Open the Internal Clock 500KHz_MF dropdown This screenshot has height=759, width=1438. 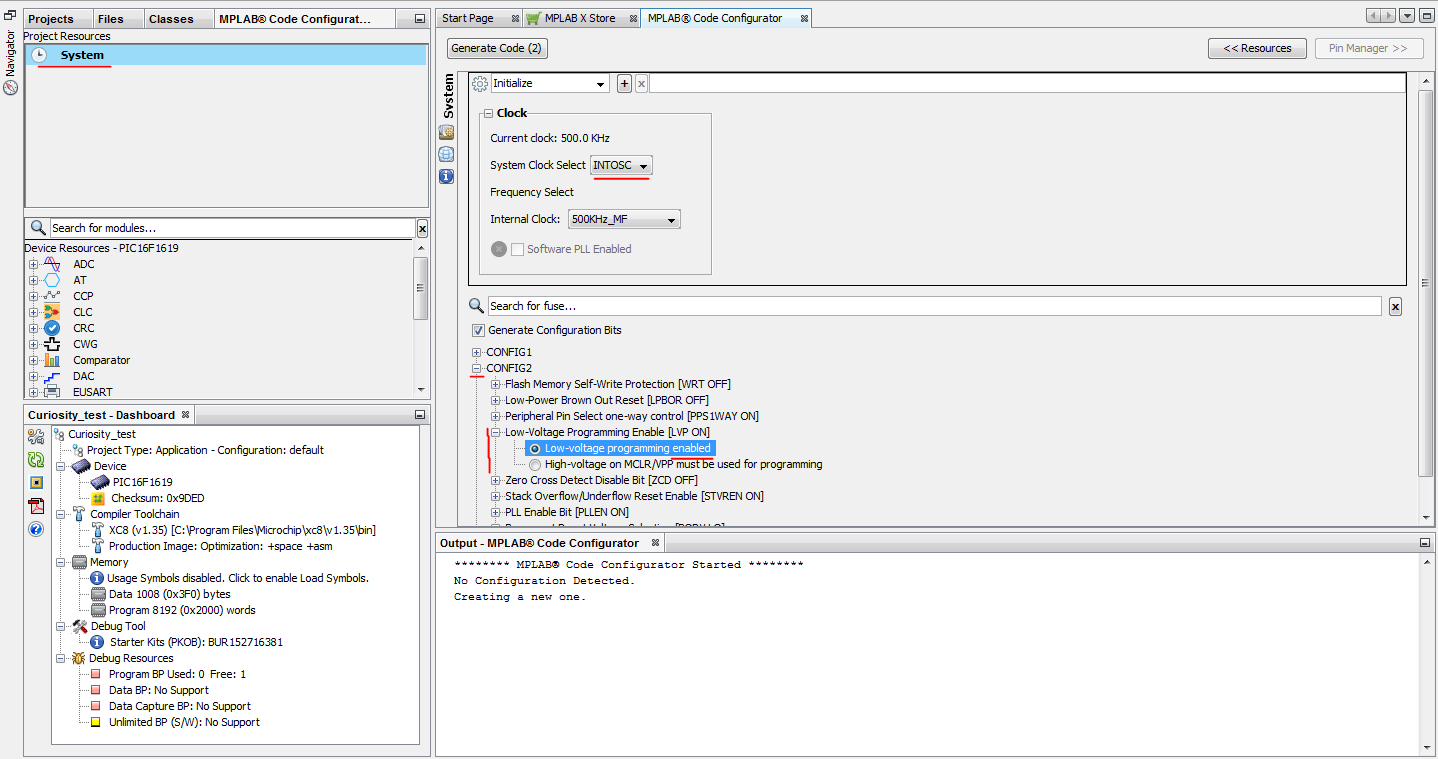pos(624,219)
